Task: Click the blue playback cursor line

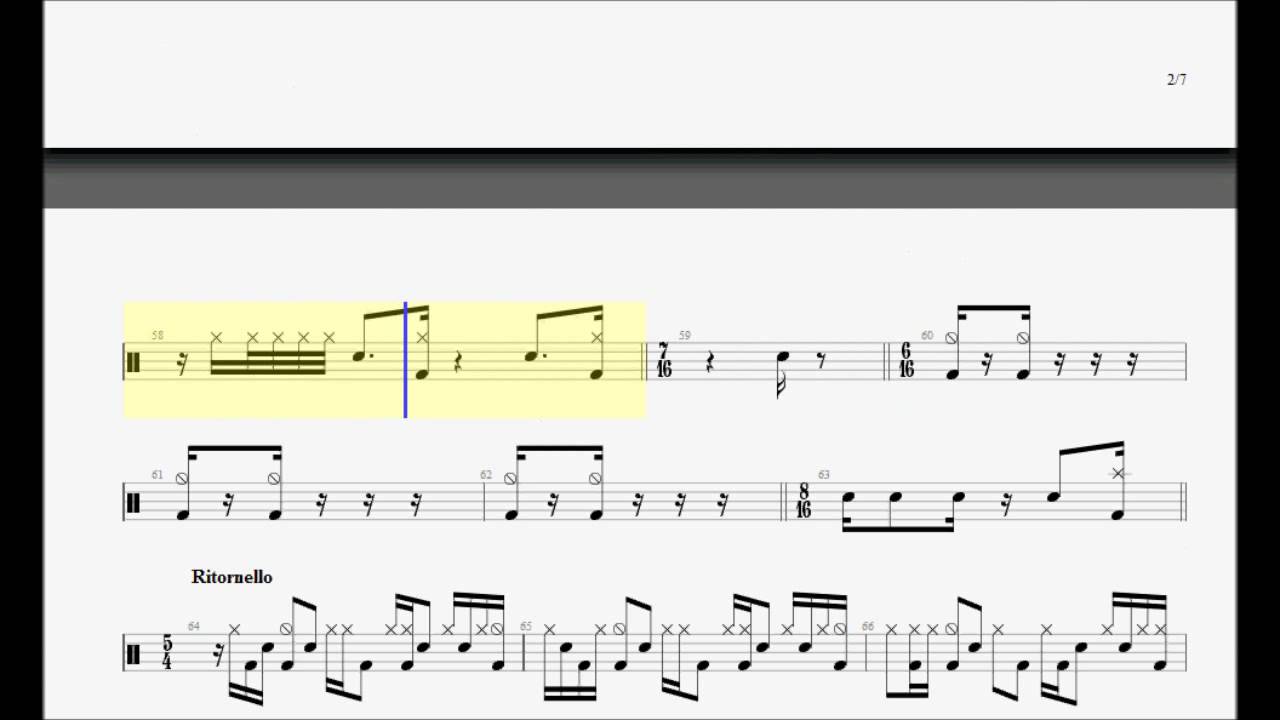Action: [x=405, y=359]
